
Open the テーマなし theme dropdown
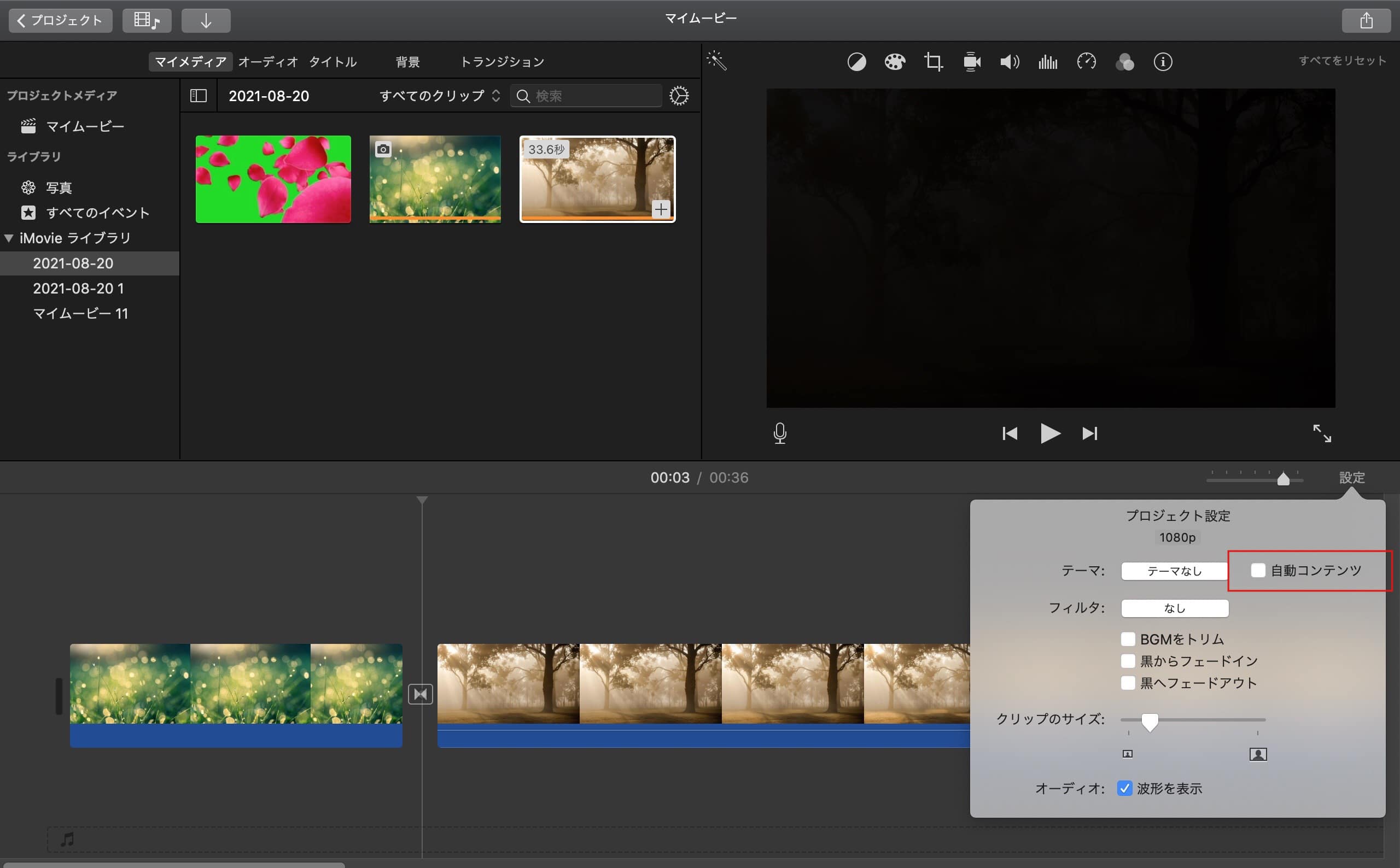point(1174,571)
